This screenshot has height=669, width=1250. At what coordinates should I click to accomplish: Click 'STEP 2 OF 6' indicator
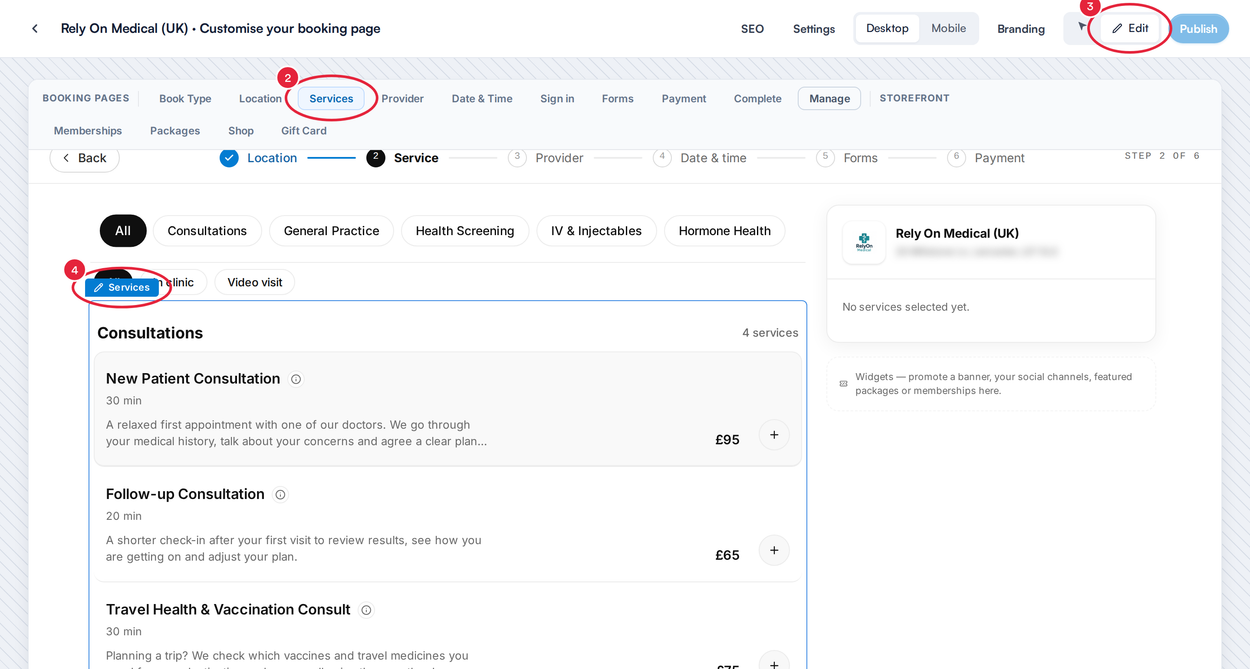1162,156
